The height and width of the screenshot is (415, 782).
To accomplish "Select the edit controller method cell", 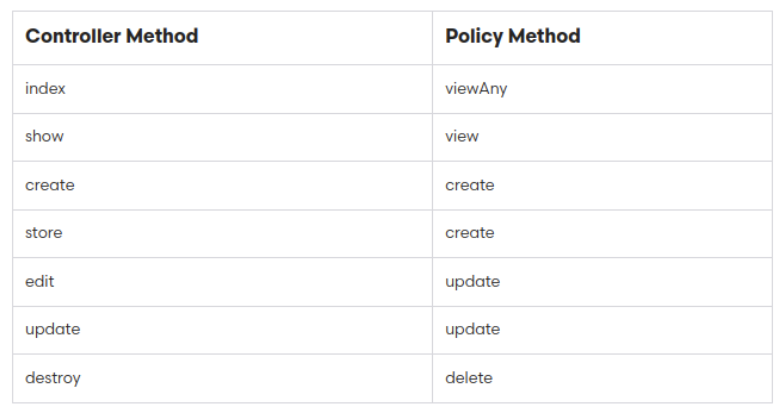I will [x=222, y=282].
